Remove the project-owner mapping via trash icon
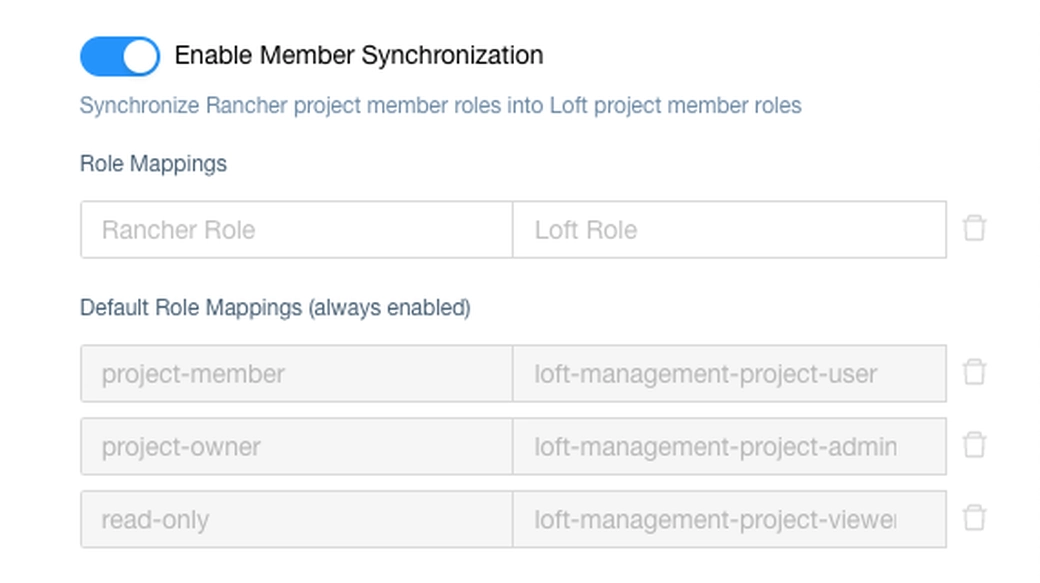This screenshot has width=1040, height=583. click(x=974, y=446)
